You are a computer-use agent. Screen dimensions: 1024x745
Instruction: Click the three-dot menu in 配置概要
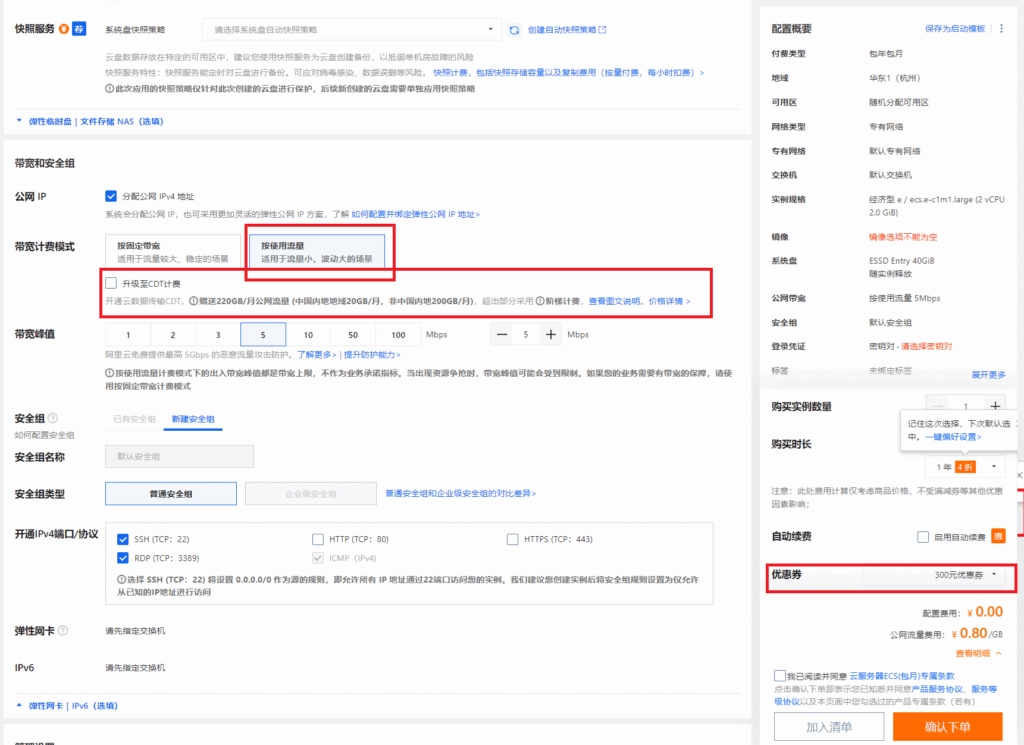(x=1002, y=29)
